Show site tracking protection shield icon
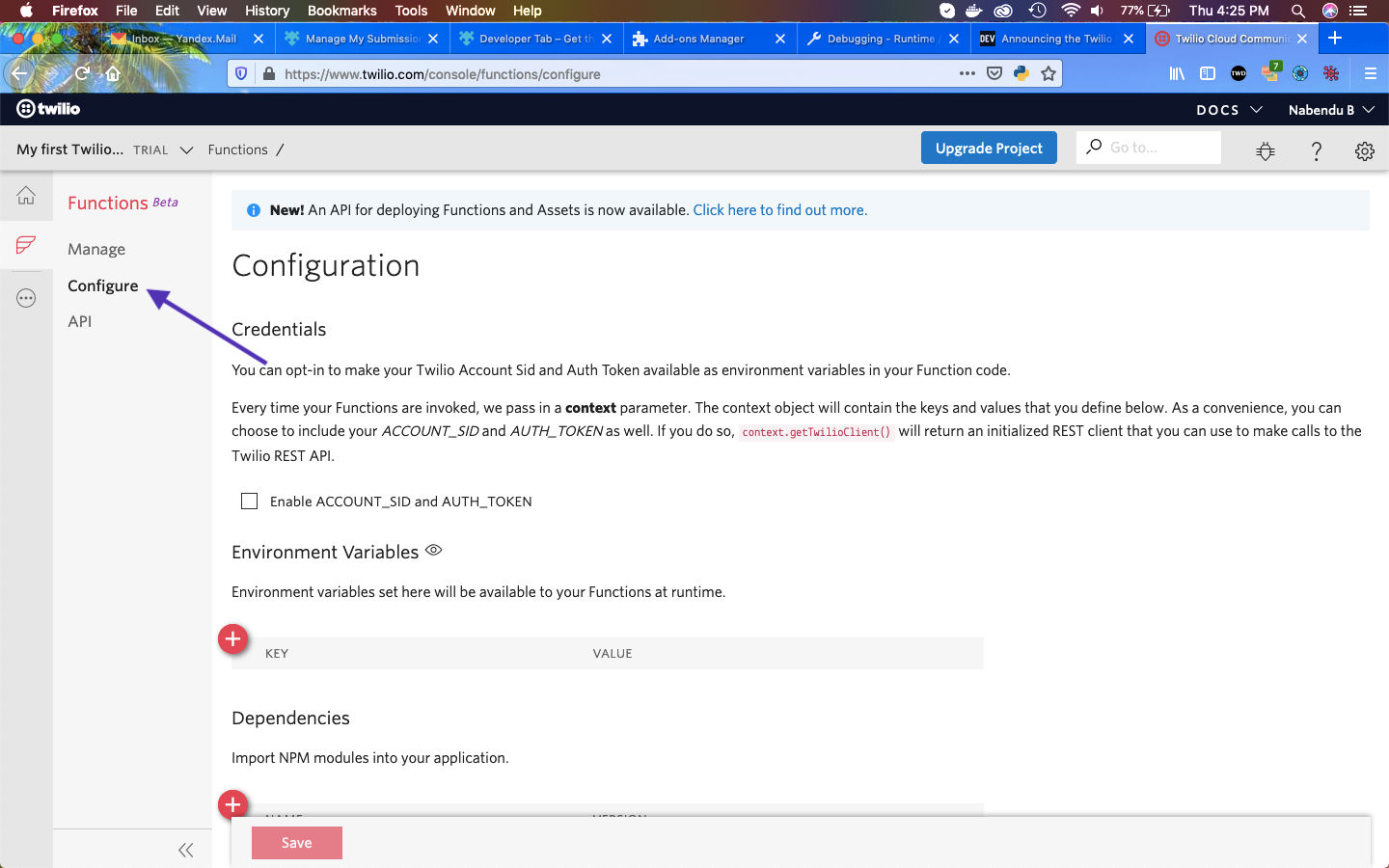This screenshot has height=868, width=1389. [x=242, y=73]
